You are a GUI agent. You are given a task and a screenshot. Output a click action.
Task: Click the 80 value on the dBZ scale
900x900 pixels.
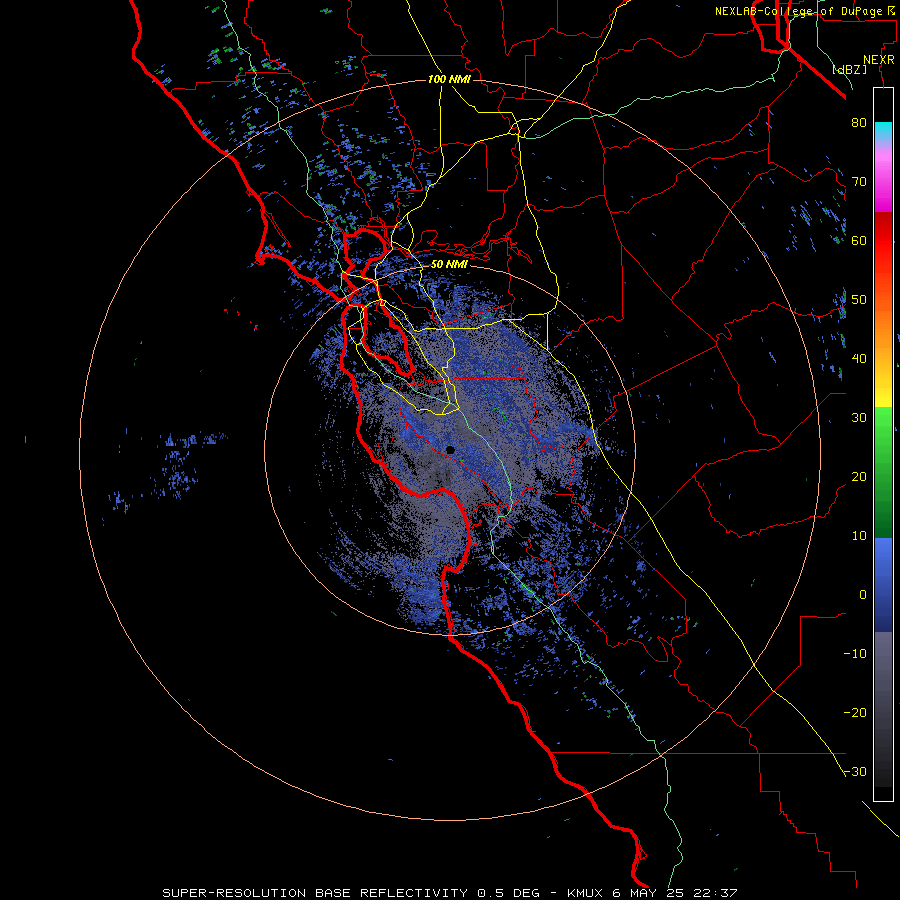point(859,122)
